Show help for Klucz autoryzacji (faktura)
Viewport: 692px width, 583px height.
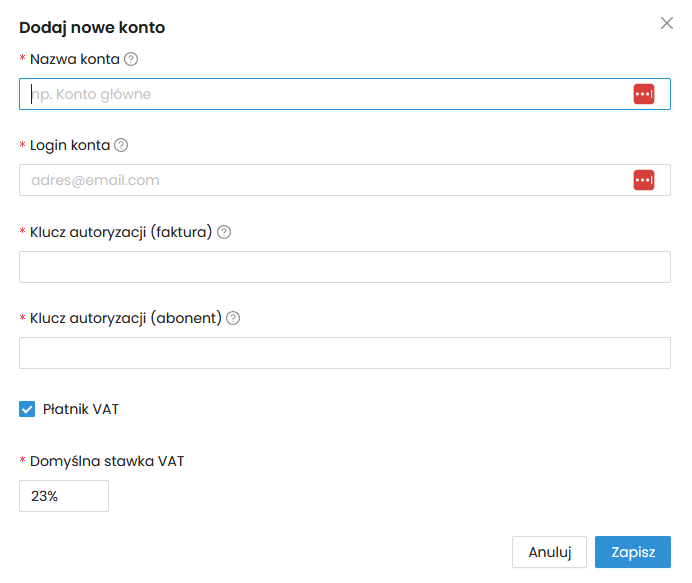(224, 232)
